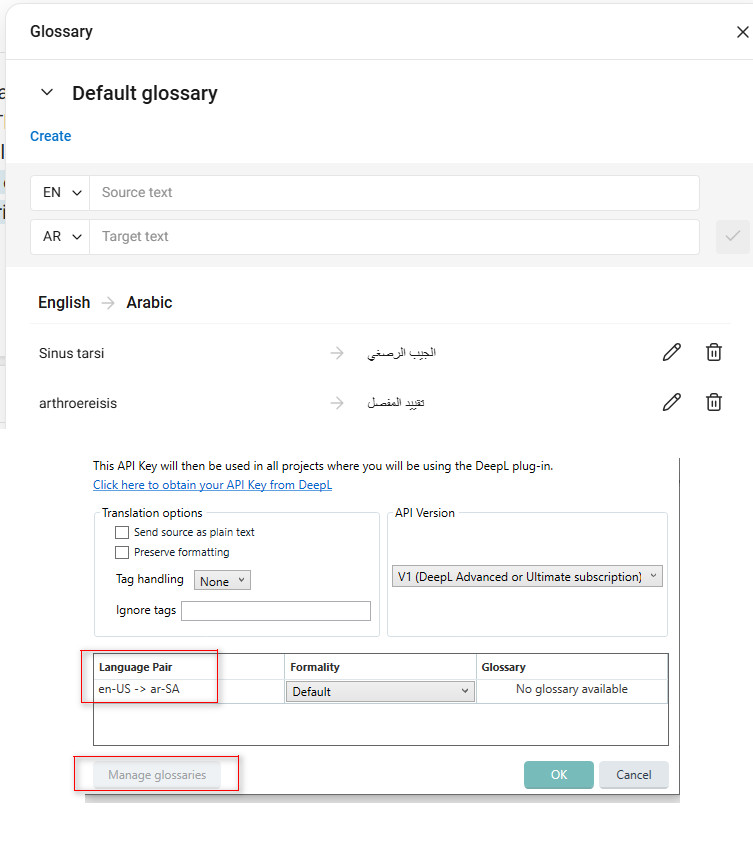Open the EN source language dropdown
753x857 pixels.
[60, 192]
